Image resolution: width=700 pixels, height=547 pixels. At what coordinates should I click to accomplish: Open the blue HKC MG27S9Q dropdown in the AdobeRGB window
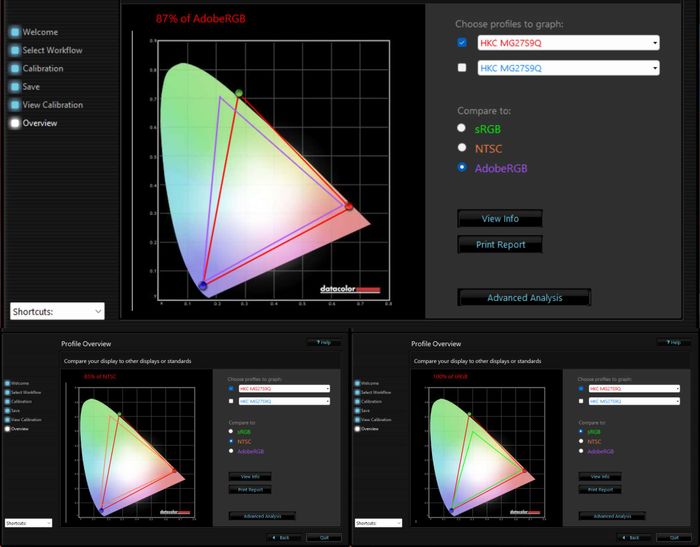pyautogui.click(x=568, y=68)
